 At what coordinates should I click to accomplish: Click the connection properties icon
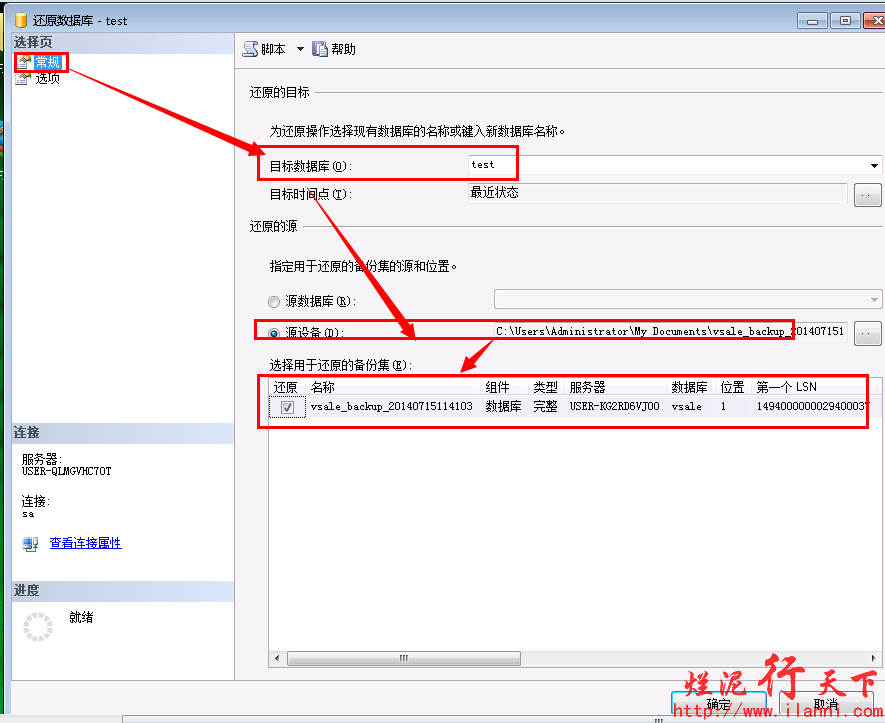pyautogui.click(x=30, y=544)
